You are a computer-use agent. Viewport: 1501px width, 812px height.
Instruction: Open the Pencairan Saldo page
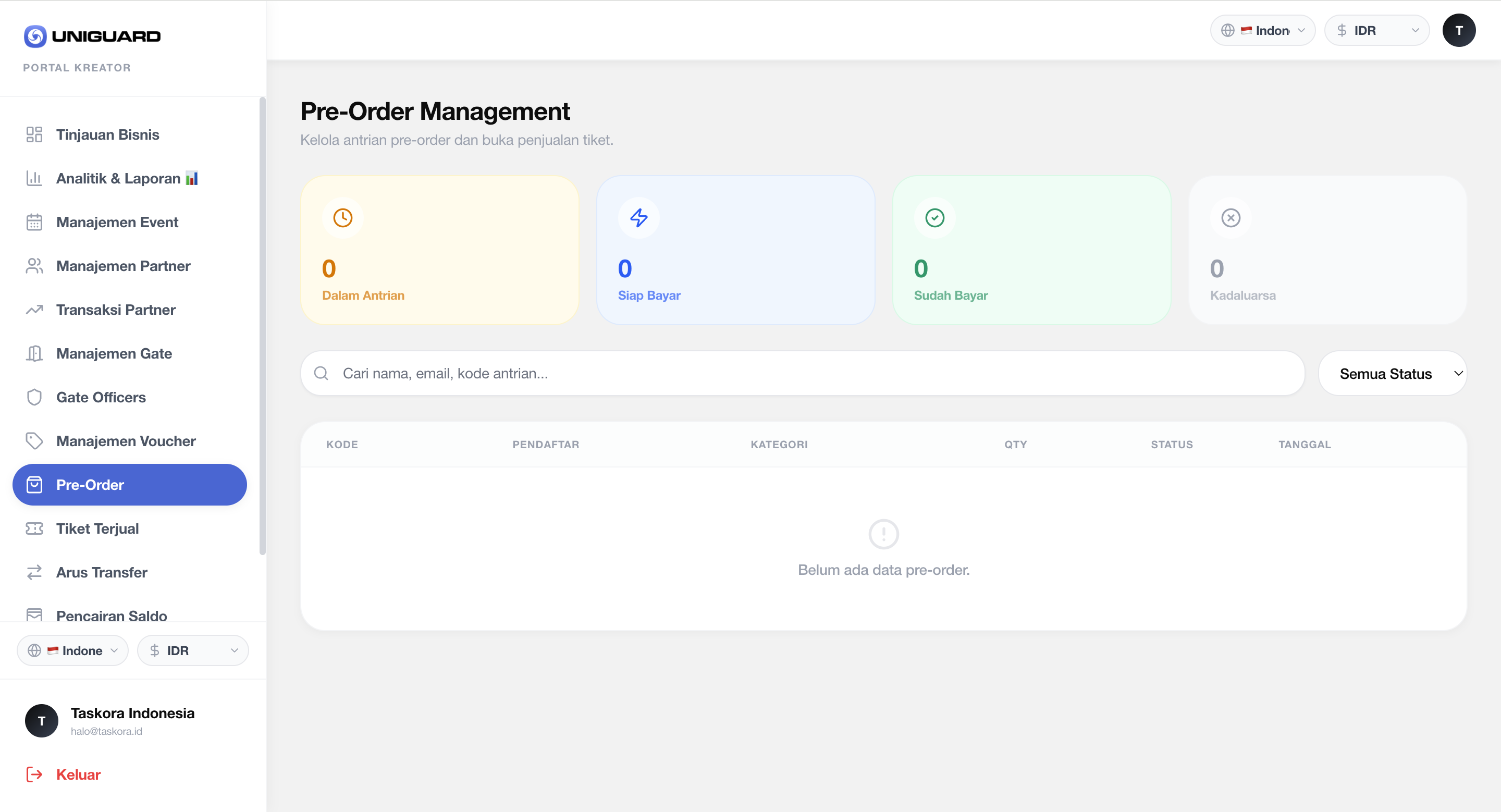pyautogui.click(x=112, y=616)
